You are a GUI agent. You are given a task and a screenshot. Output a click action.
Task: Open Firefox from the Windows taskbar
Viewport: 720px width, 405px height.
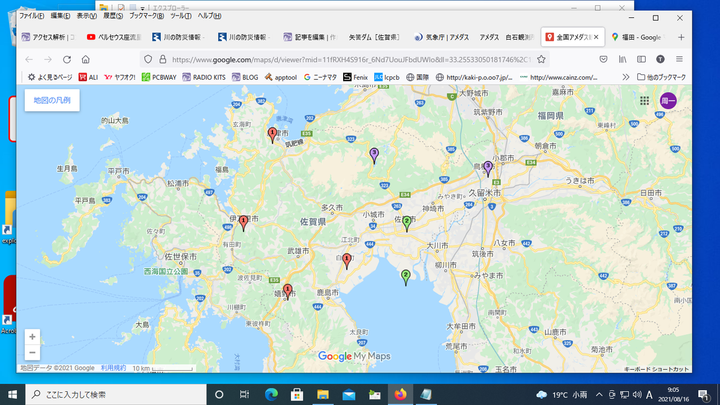(x=401, y=394)
